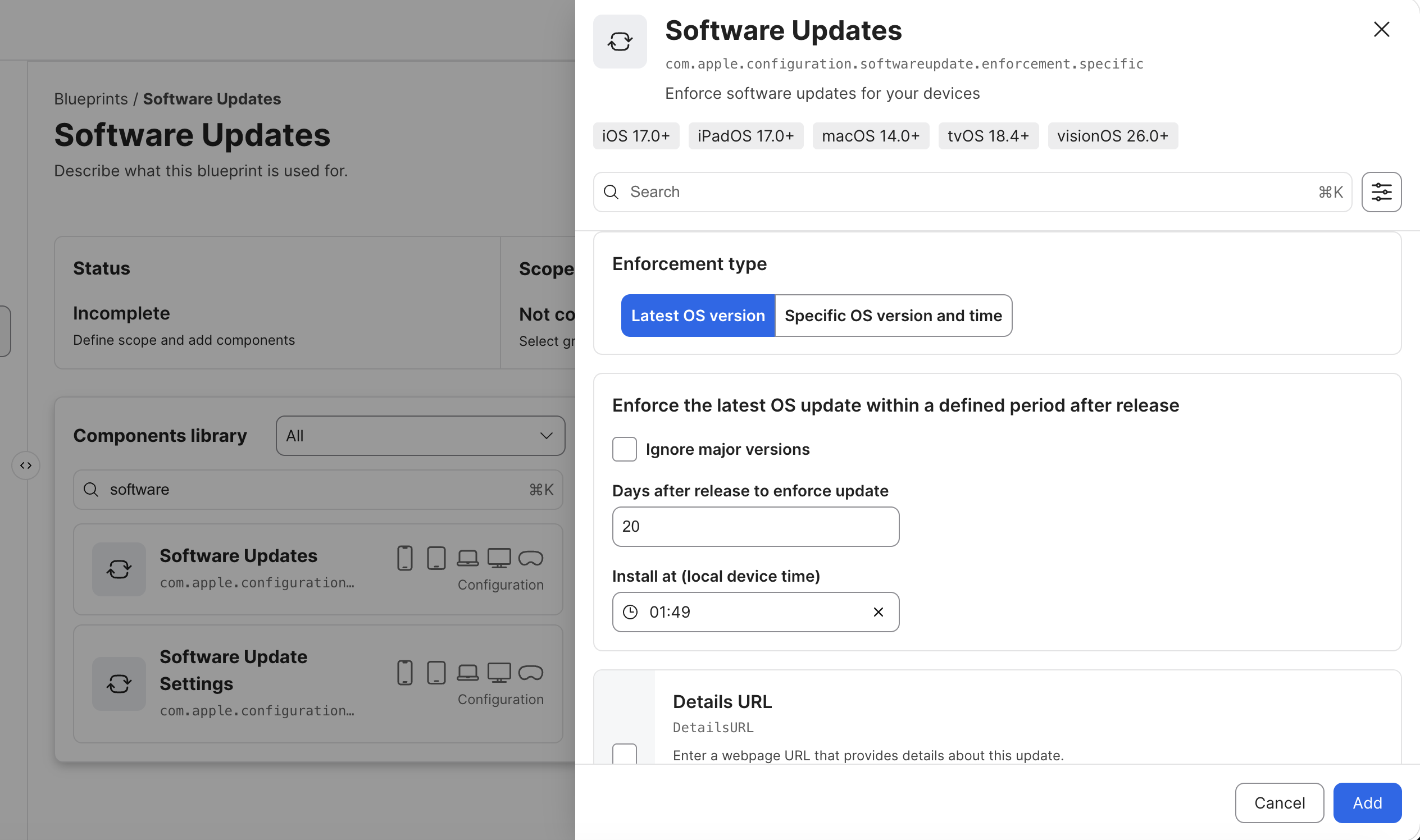Click the tvOS 18.4+ tag
1420x840 pixels.
[988, 136]
